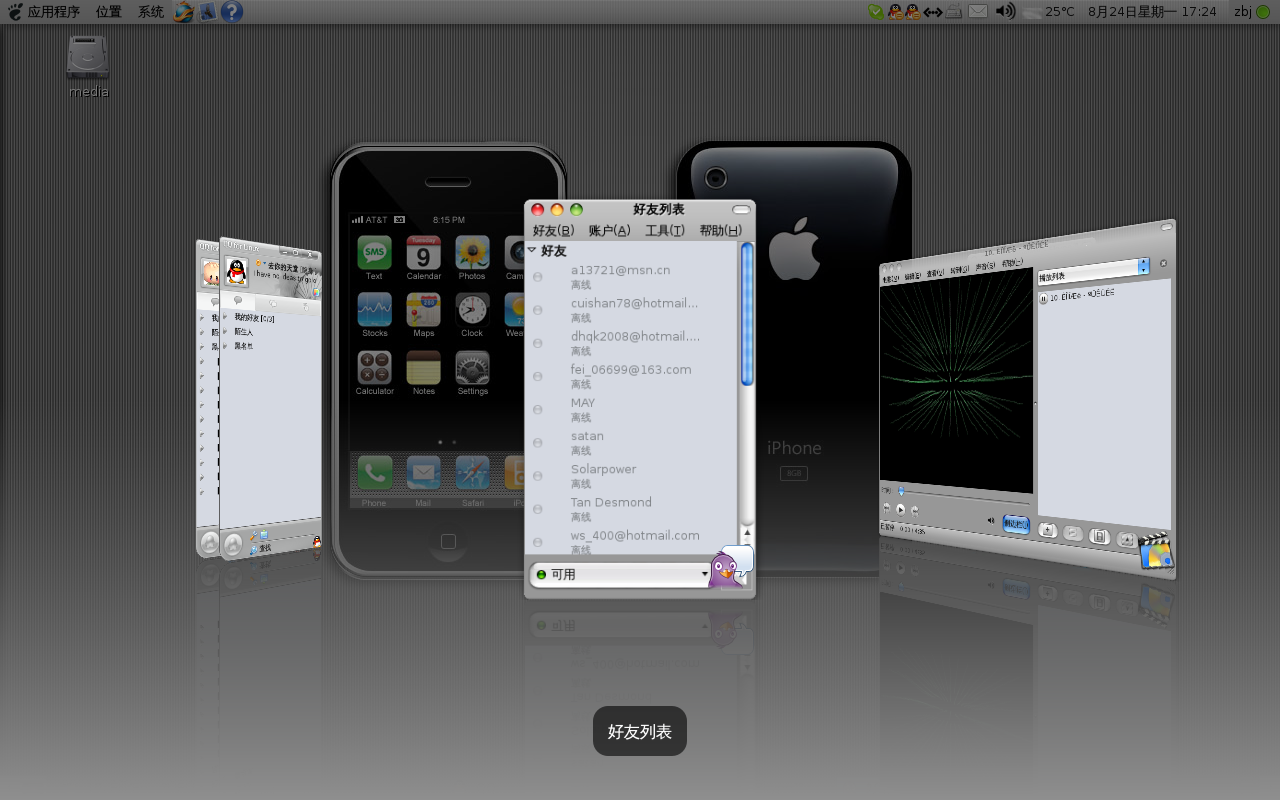The image size is (1280, 800).
Task: Select contact MAY in buddy list
Action: click(632, 409)
